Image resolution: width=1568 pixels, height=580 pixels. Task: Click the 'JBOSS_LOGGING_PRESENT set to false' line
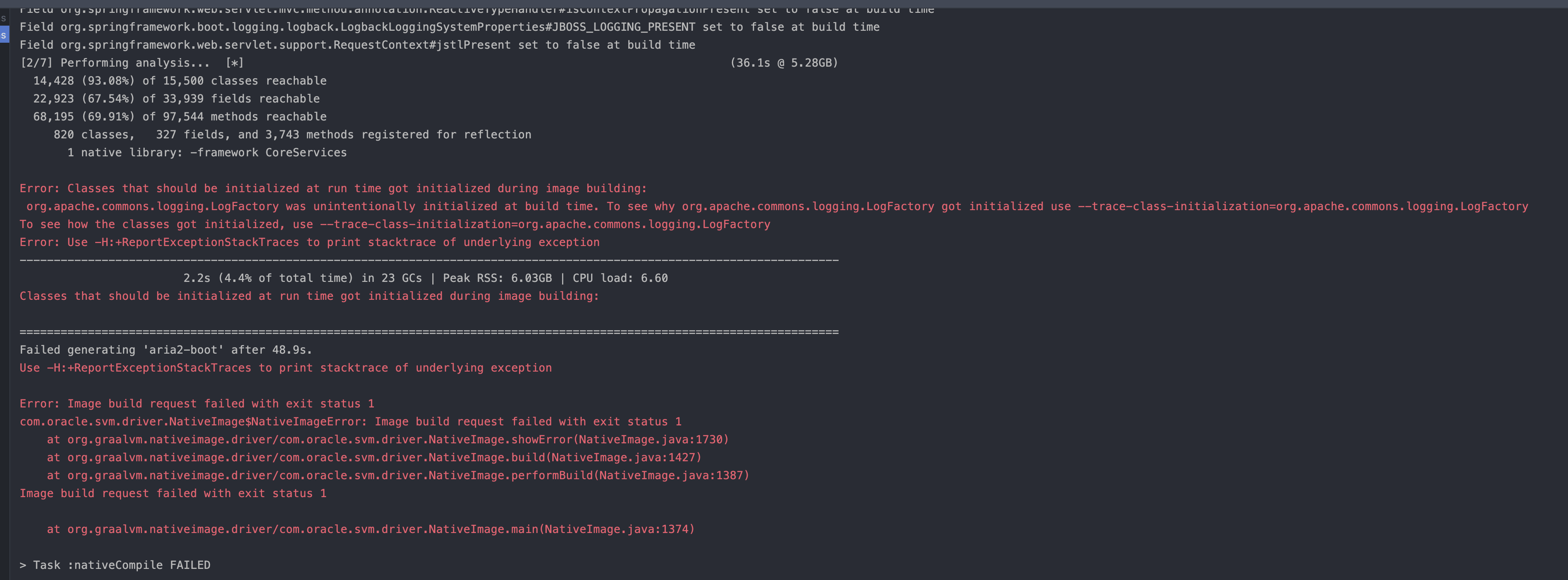[x=449, y=27]
